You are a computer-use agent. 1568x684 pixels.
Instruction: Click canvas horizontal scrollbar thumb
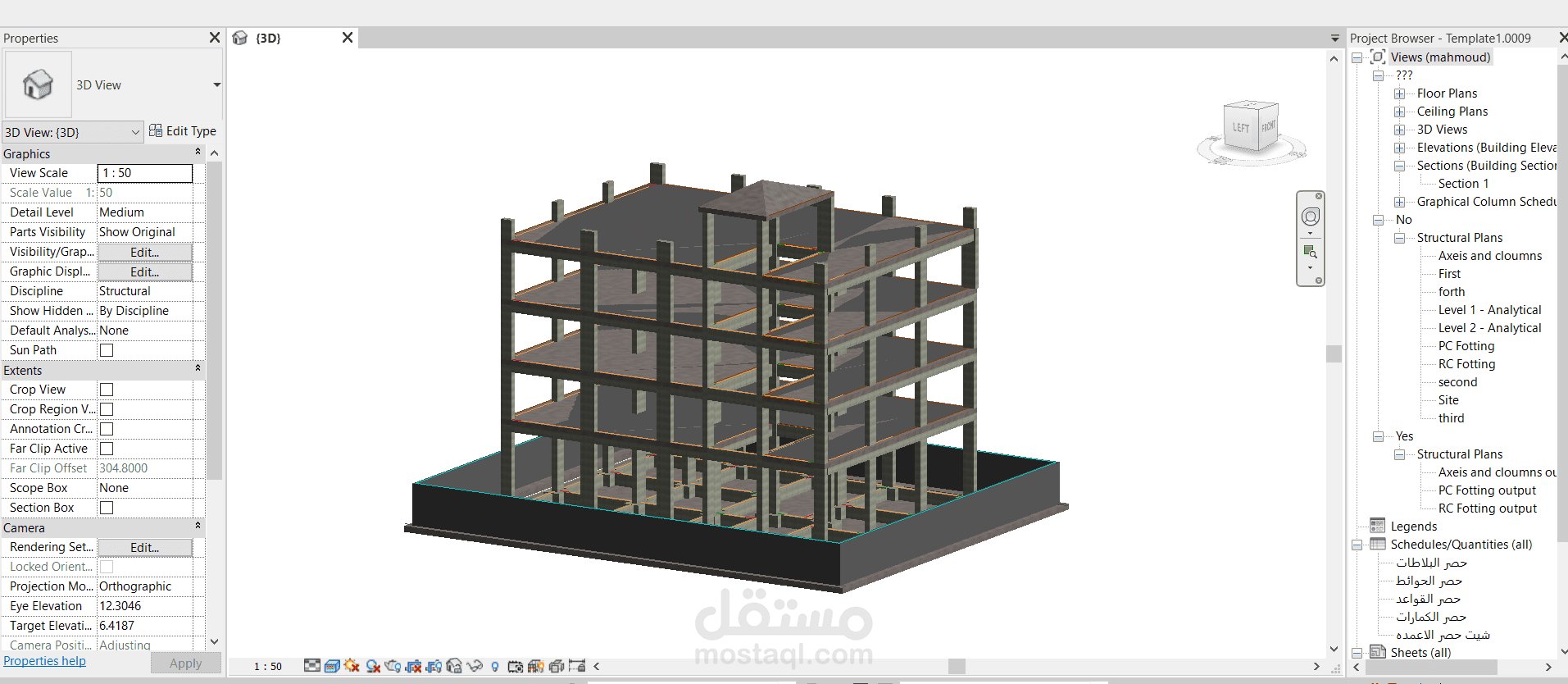tap(957, 666)
